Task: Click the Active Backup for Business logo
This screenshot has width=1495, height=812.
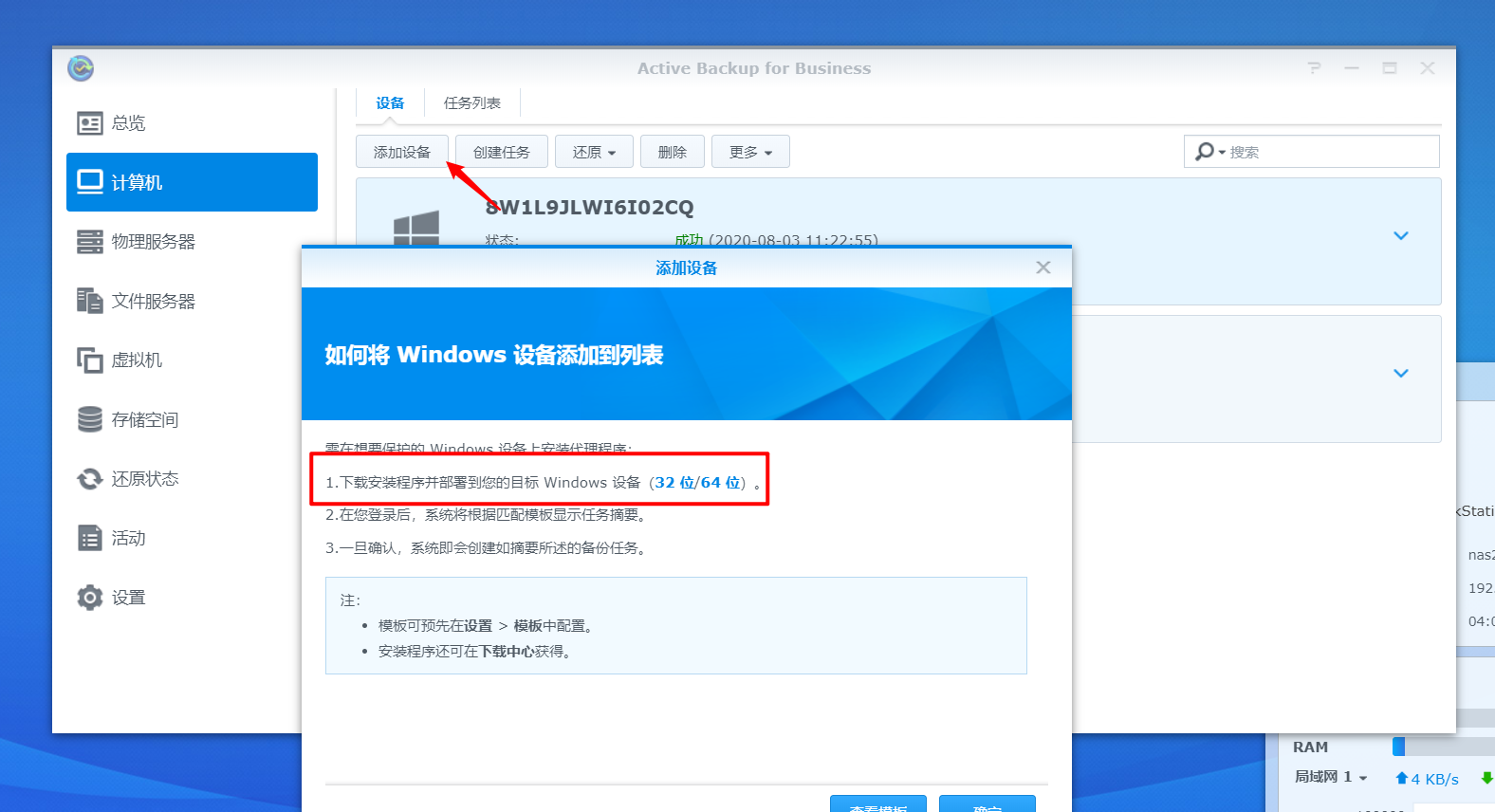Action: coord(81,68)
